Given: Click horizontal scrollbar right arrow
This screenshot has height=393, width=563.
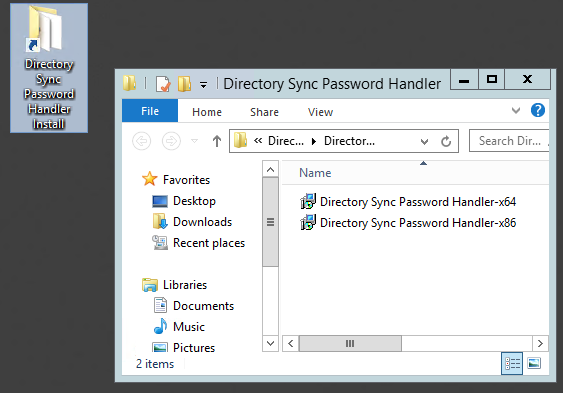Looking at the screenshot, I should coord(540,344).
